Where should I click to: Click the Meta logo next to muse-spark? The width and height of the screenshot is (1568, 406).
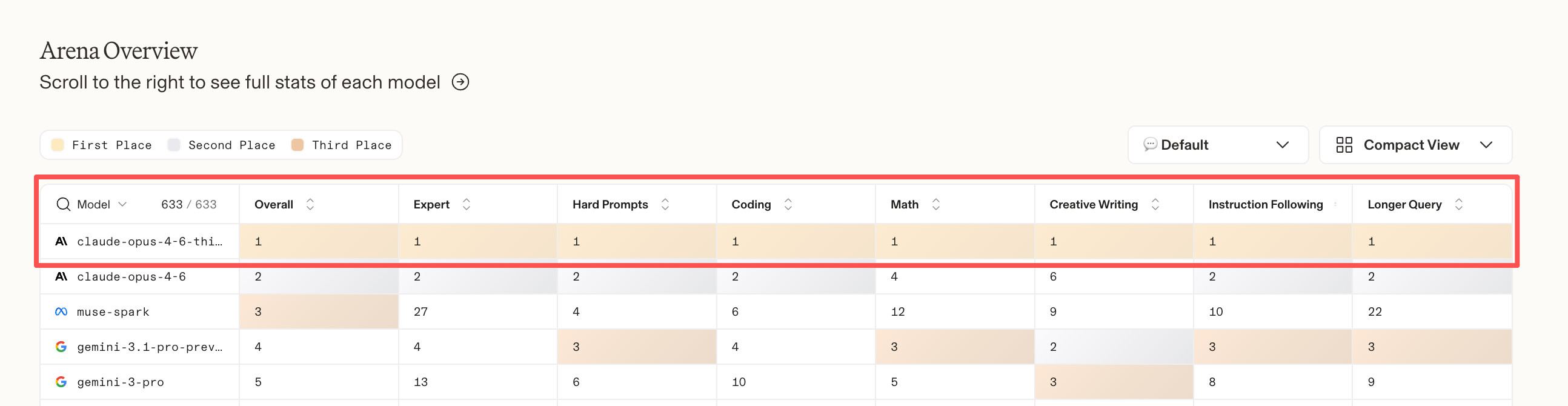(61, 311)
